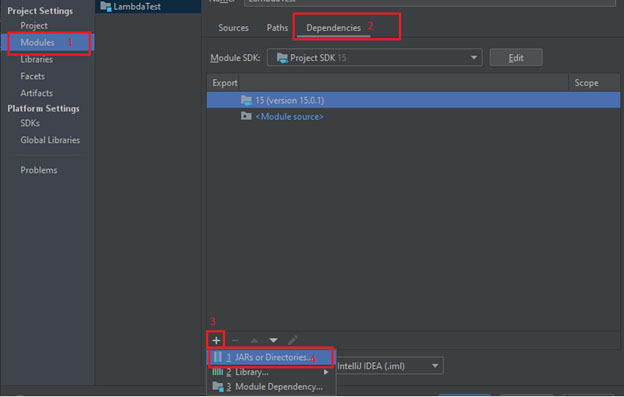This screenshot has height=397, width=624.
Task: Click the plus Add dependency button
Action: 216,340
